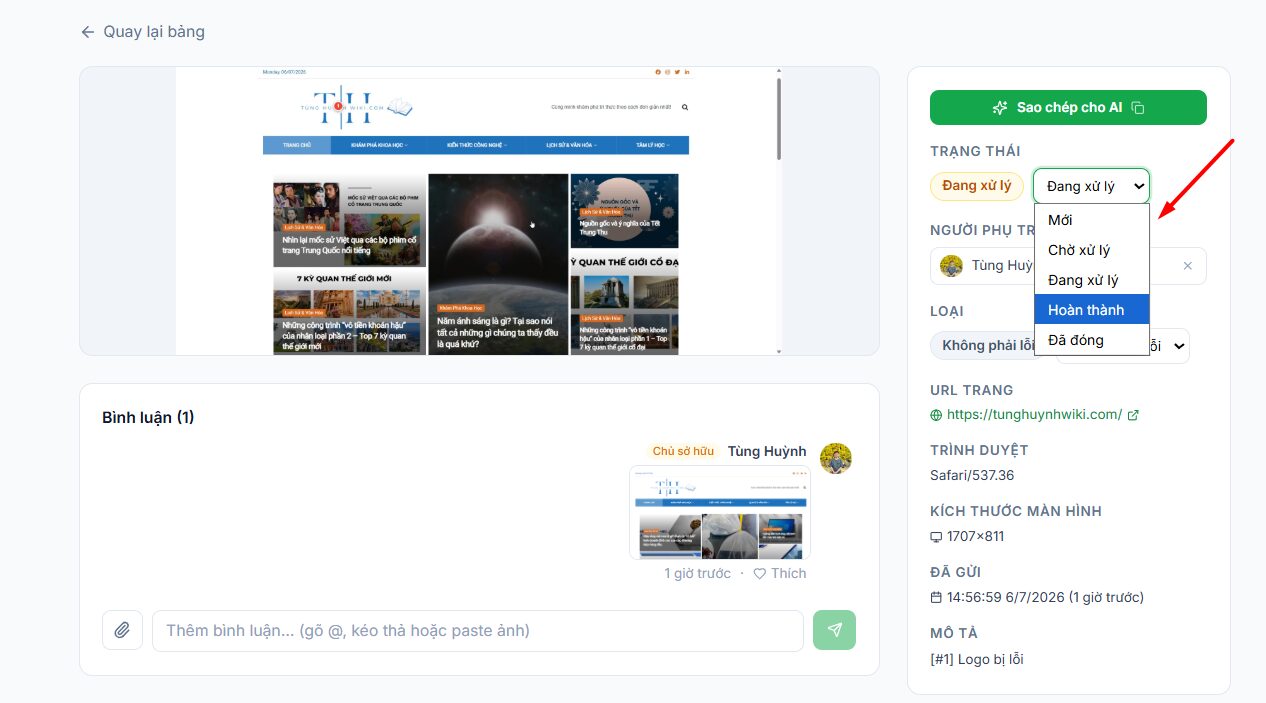The height and width of the screenshot is (703, 1266).
Task: Select Mới in the status list
Action: tap(1091, 220)
